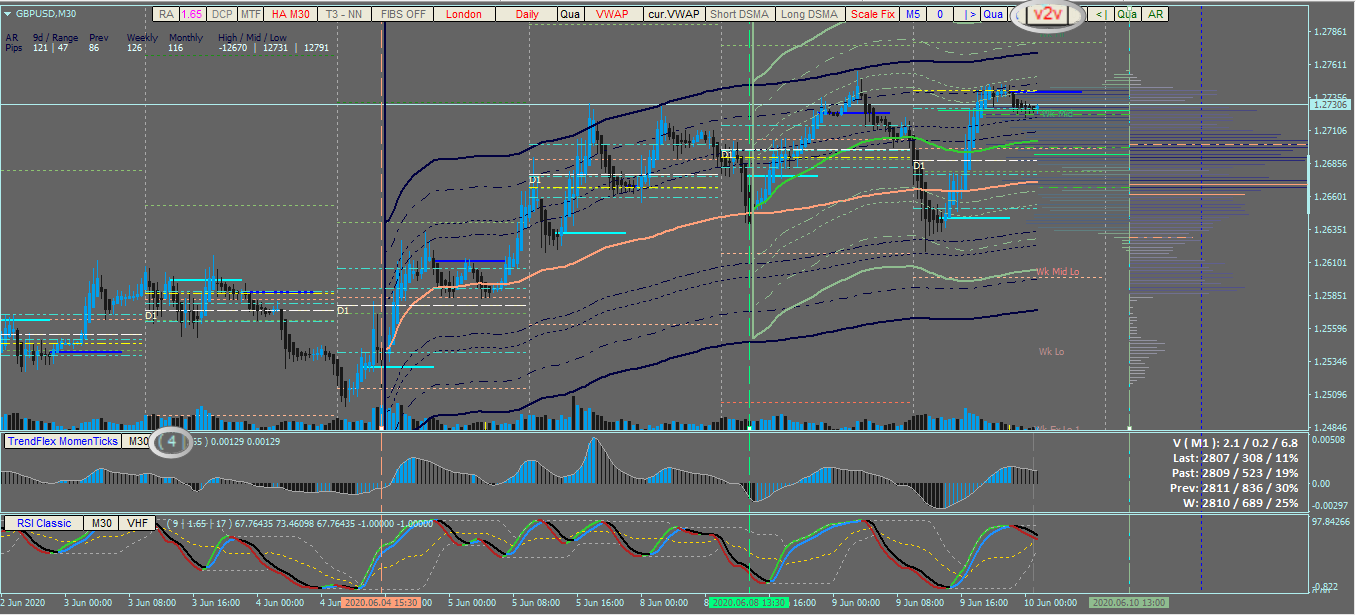The width and height of the screenshot is (1356, 615).
Task: Click the 9d / Range header text
Action: tap(55, 37)
